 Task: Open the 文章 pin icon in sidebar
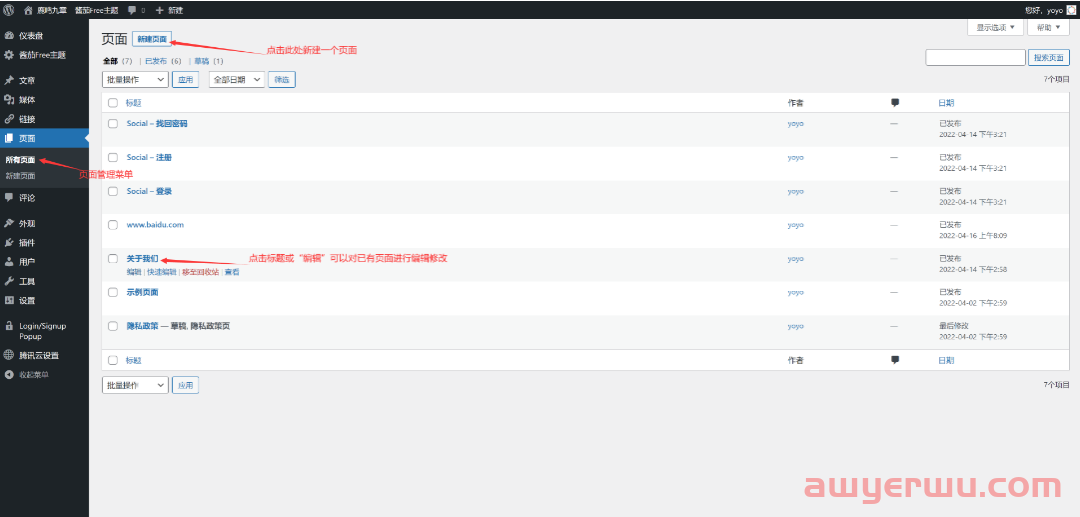(x=9, y=81)
